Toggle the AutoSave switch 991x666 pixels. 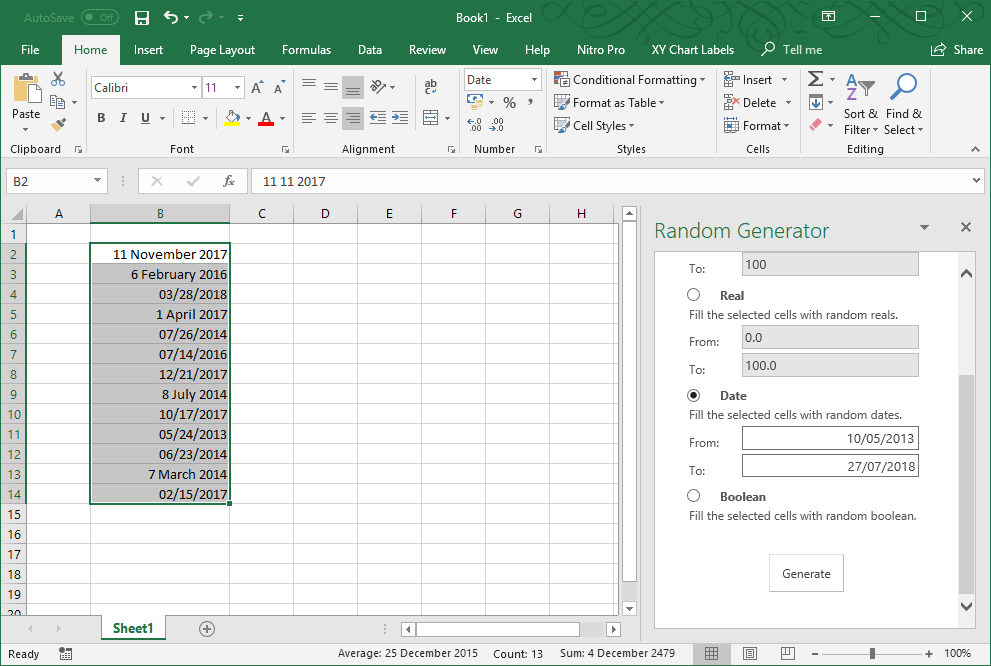point(99,18)
